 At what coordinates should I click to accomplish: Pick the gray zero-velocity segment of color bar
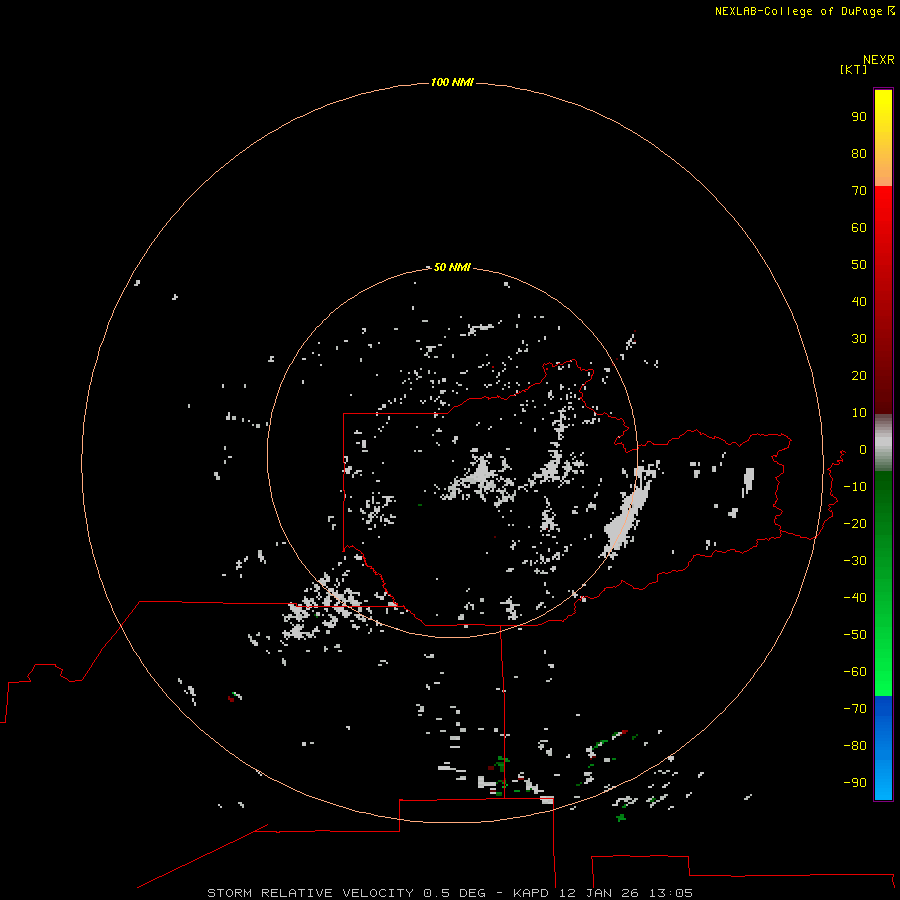coord(883,443)
